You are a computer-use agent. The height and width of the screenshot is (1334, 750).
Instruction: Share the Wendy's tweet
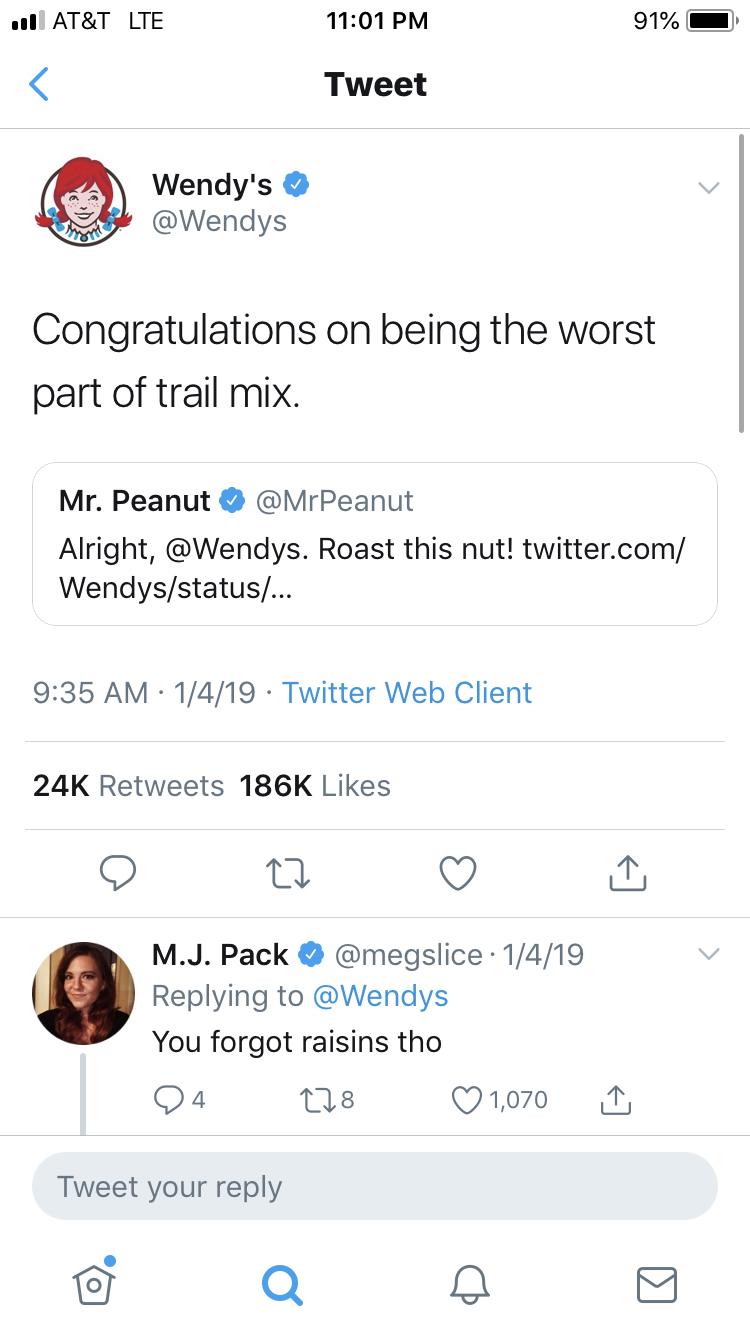click(628, 874)
